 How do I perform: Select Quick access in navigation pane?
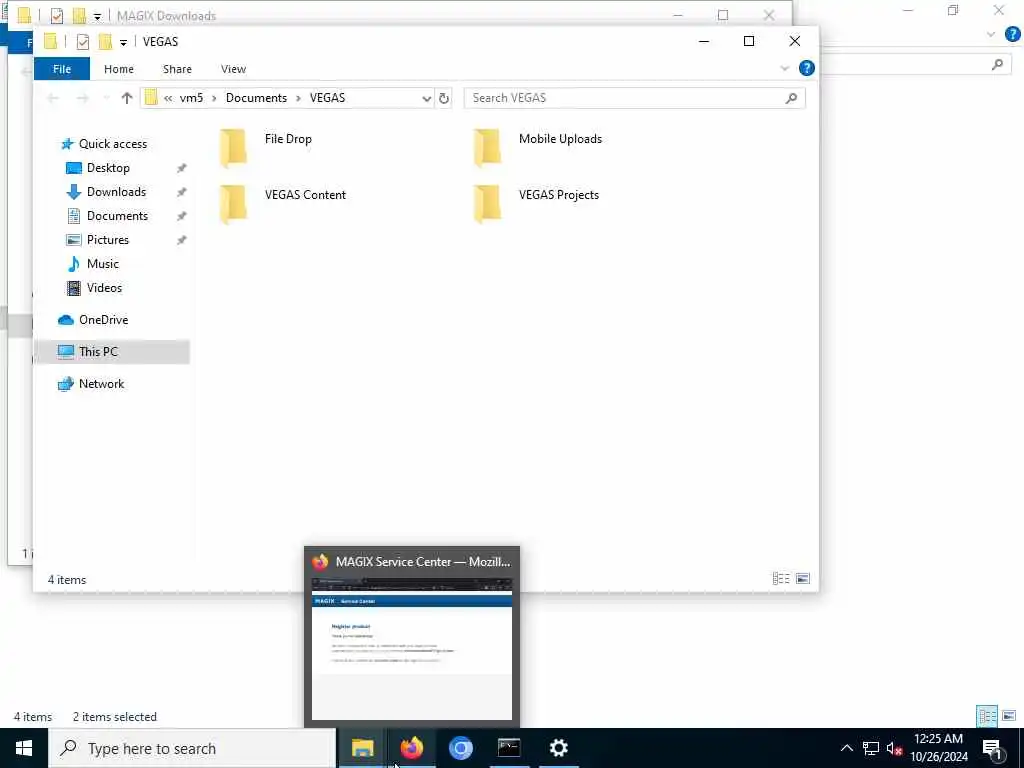click(112, 144)
